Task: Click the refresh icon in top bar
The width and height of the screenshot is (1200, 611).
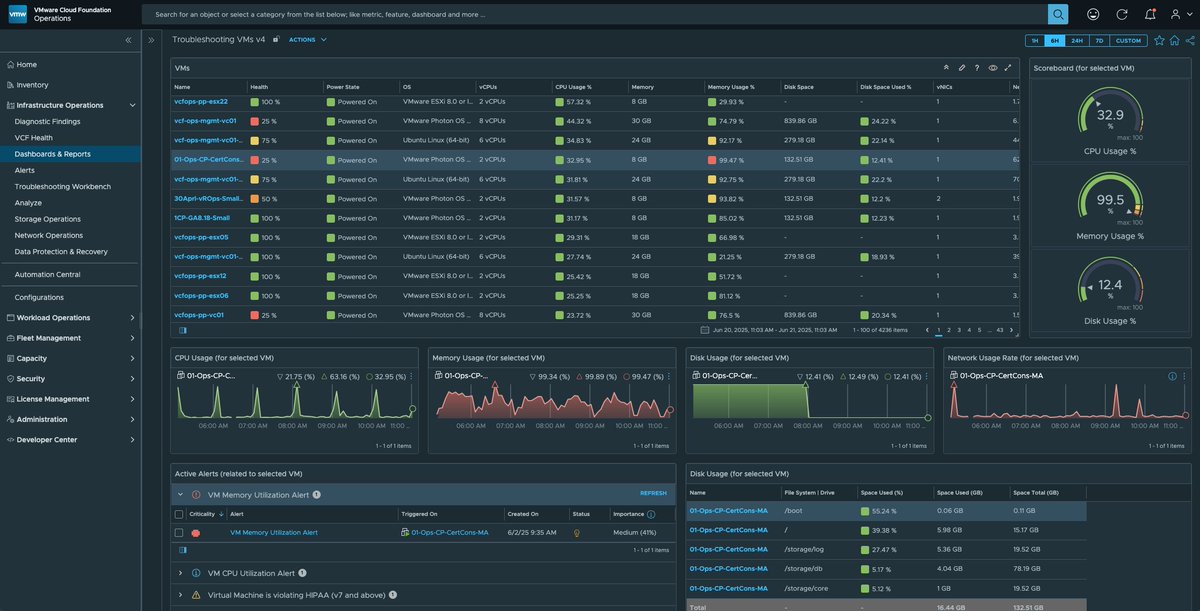Action: coord(1122,14)
